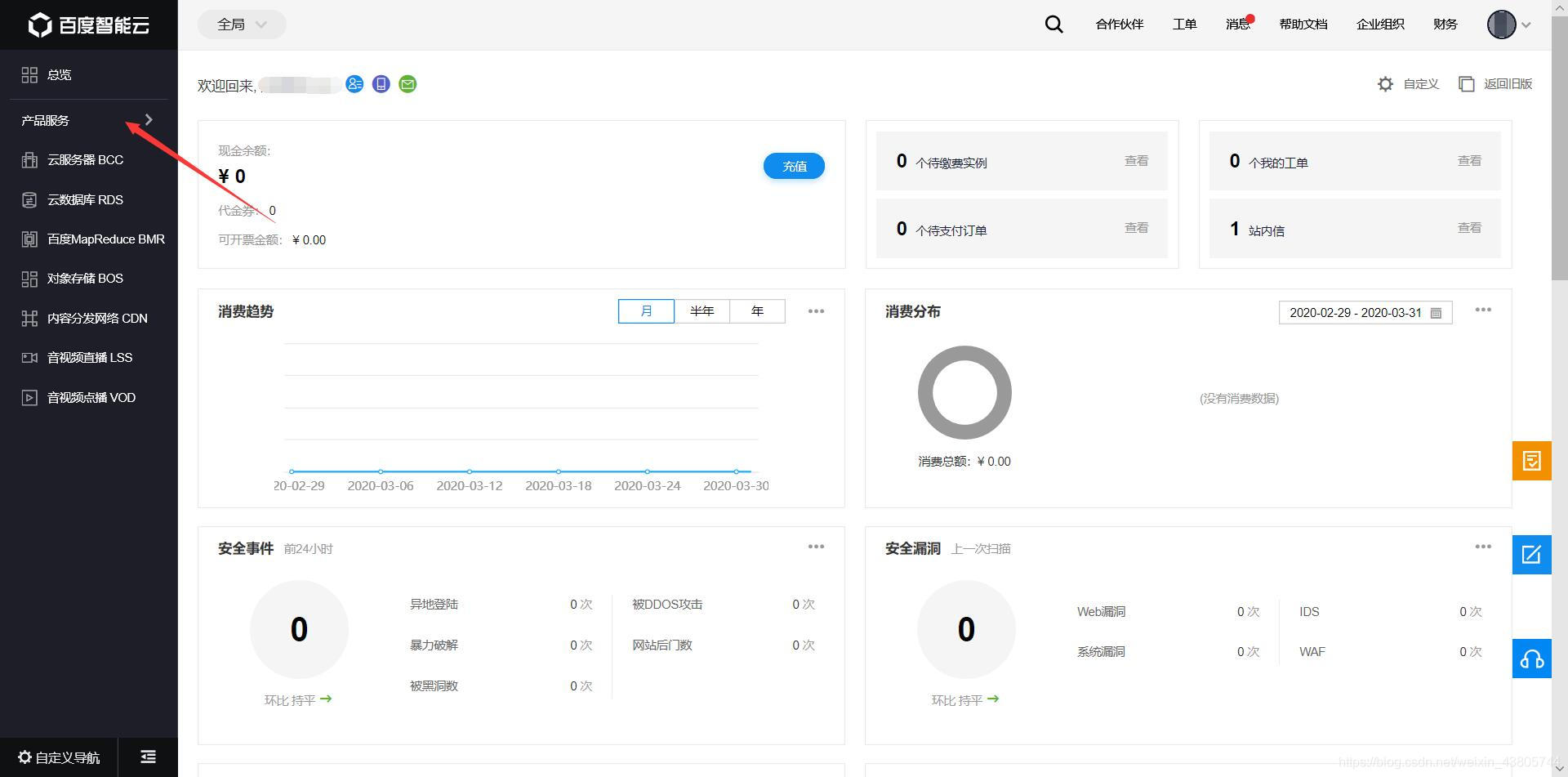This screenshot has height=777, width=1568.
Task: Click the Baidu AI Cloud logo
Action: point(88,25)
